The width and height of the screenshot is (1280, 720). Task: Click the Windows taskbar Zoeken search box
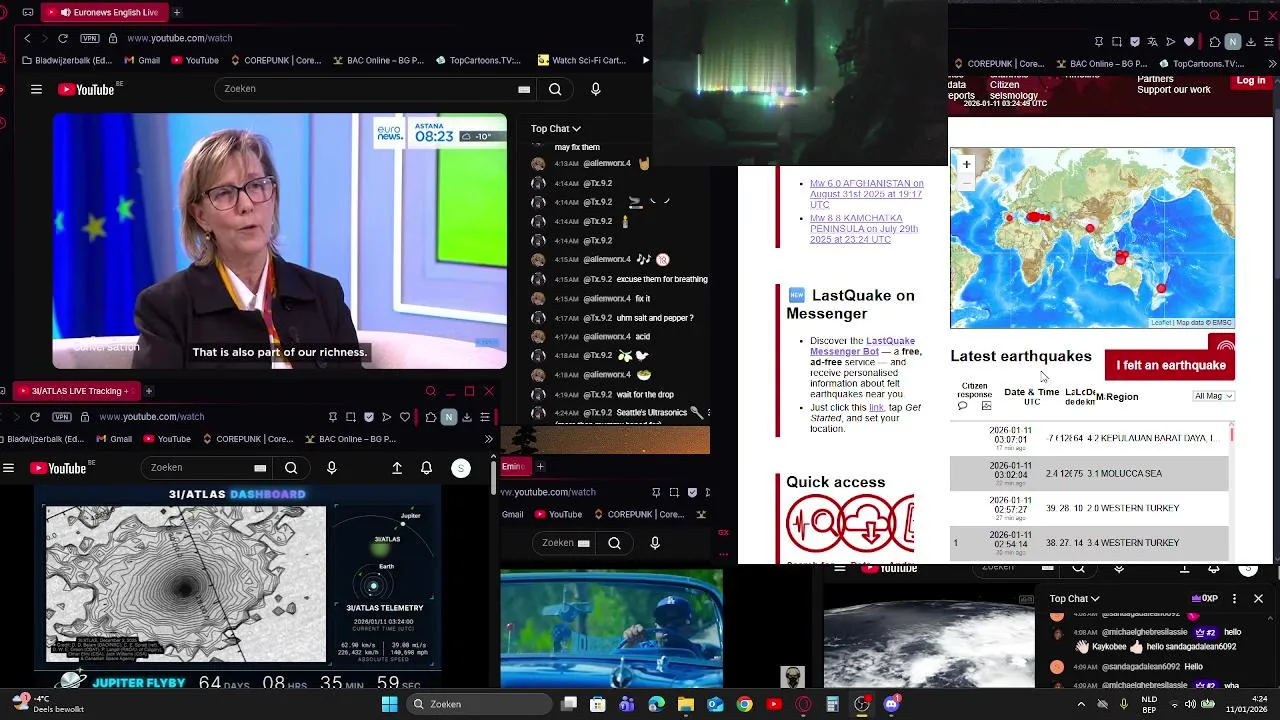[477, 704]
